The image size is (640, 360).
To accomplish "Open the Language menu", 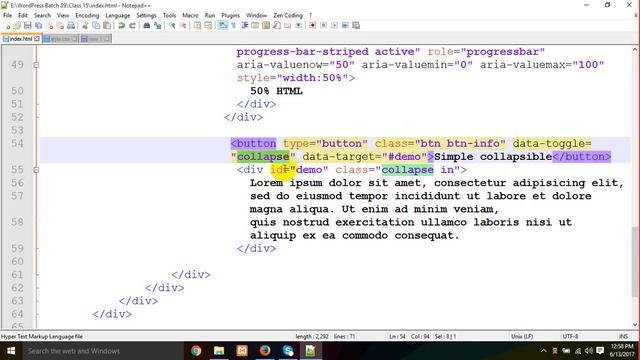I will point(118,15).
